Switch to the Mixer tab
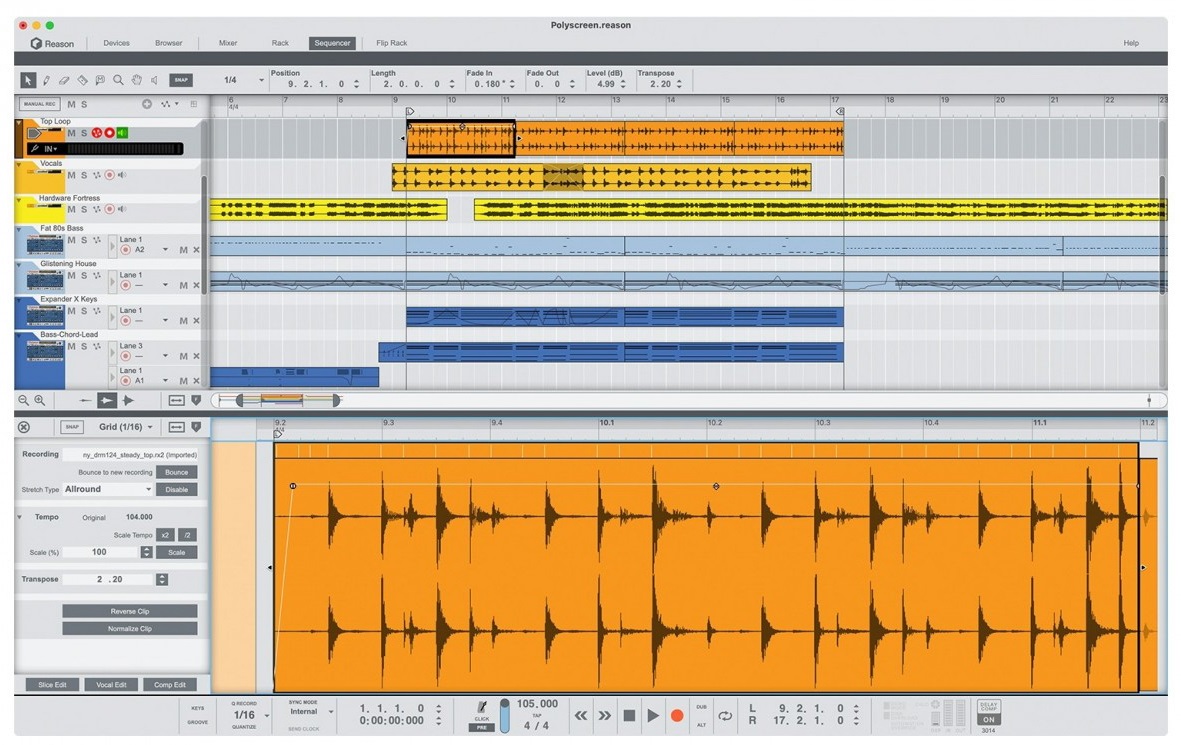 pos(228,43)
